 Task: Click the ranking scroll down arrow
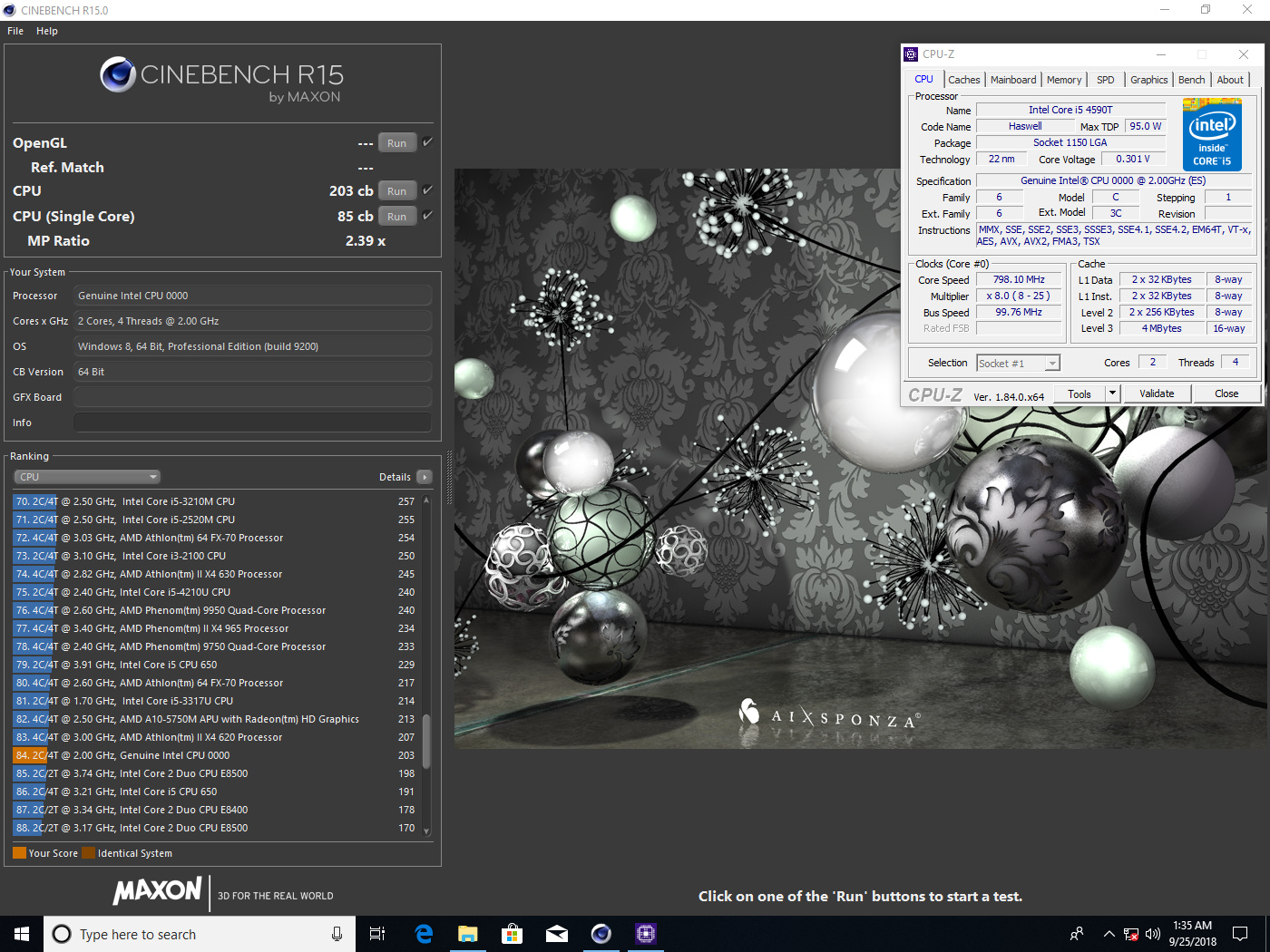click(x=426, y=831)
